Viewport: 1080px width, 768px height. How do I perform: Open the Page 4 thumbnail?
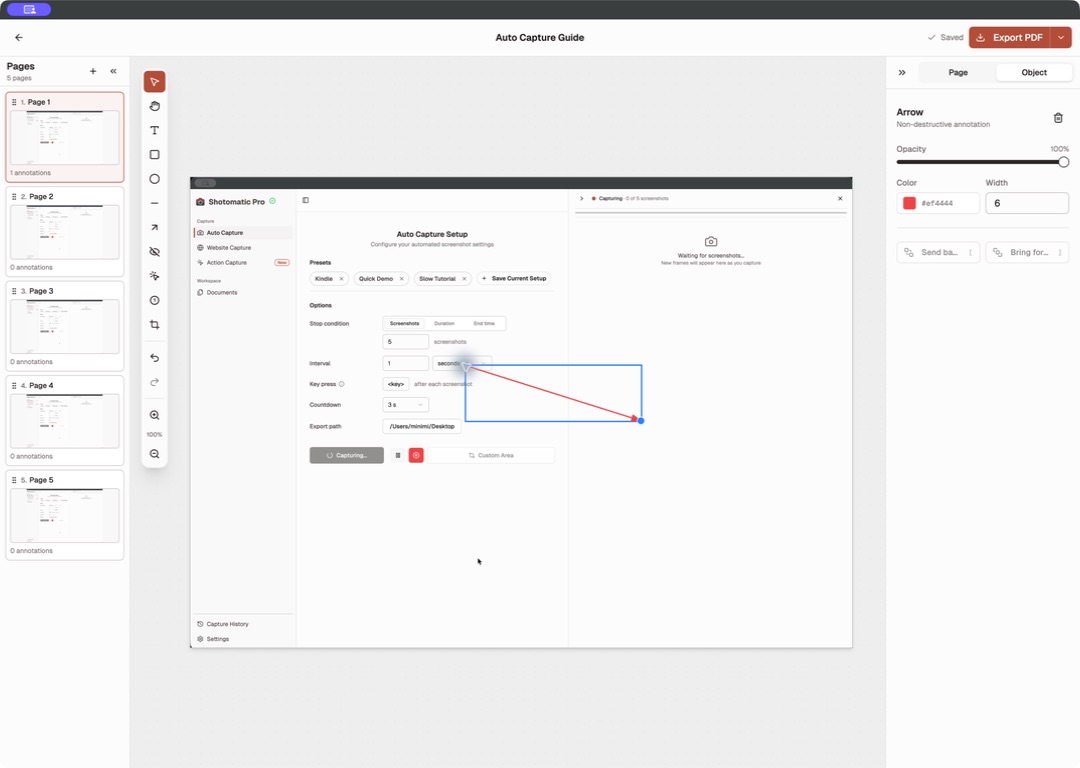click(x=65, y=421)
